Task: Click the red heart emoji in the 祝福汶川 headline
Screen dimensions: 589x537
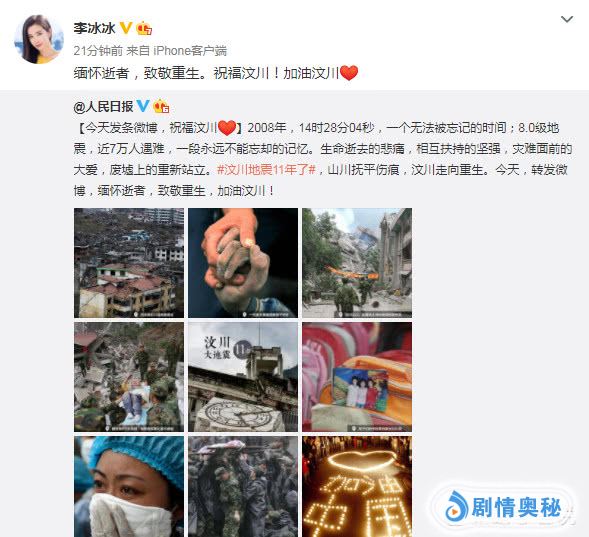Action: [227, 128]
